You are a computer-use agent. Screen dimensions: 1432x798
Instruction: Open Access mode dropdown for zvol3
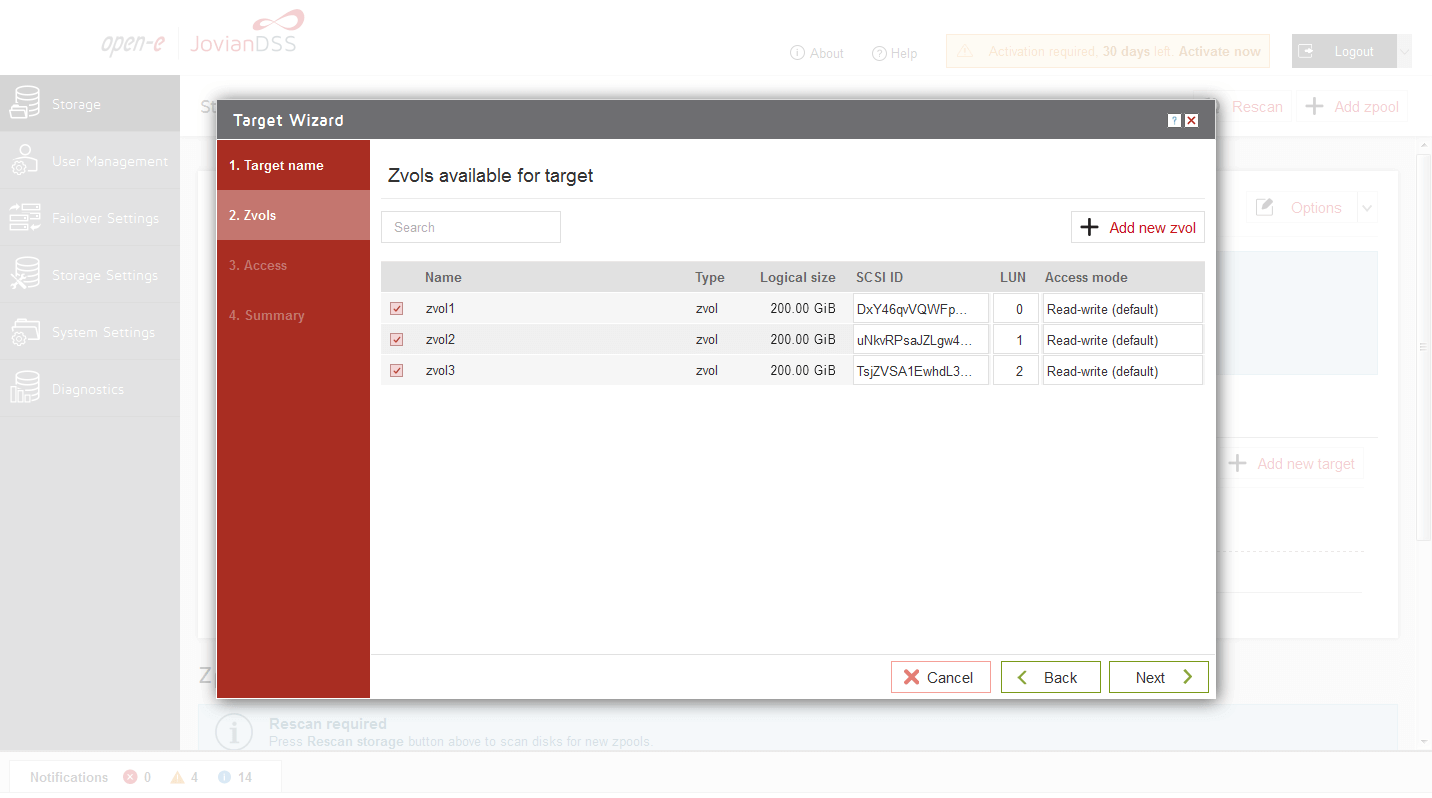(x=1122, y=371)
